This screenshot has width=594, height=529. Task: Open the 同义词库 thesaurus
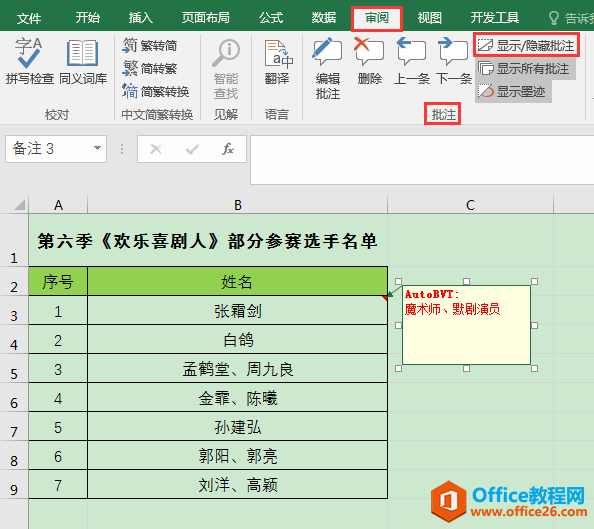pyautogui.click(x=83, y=61)
